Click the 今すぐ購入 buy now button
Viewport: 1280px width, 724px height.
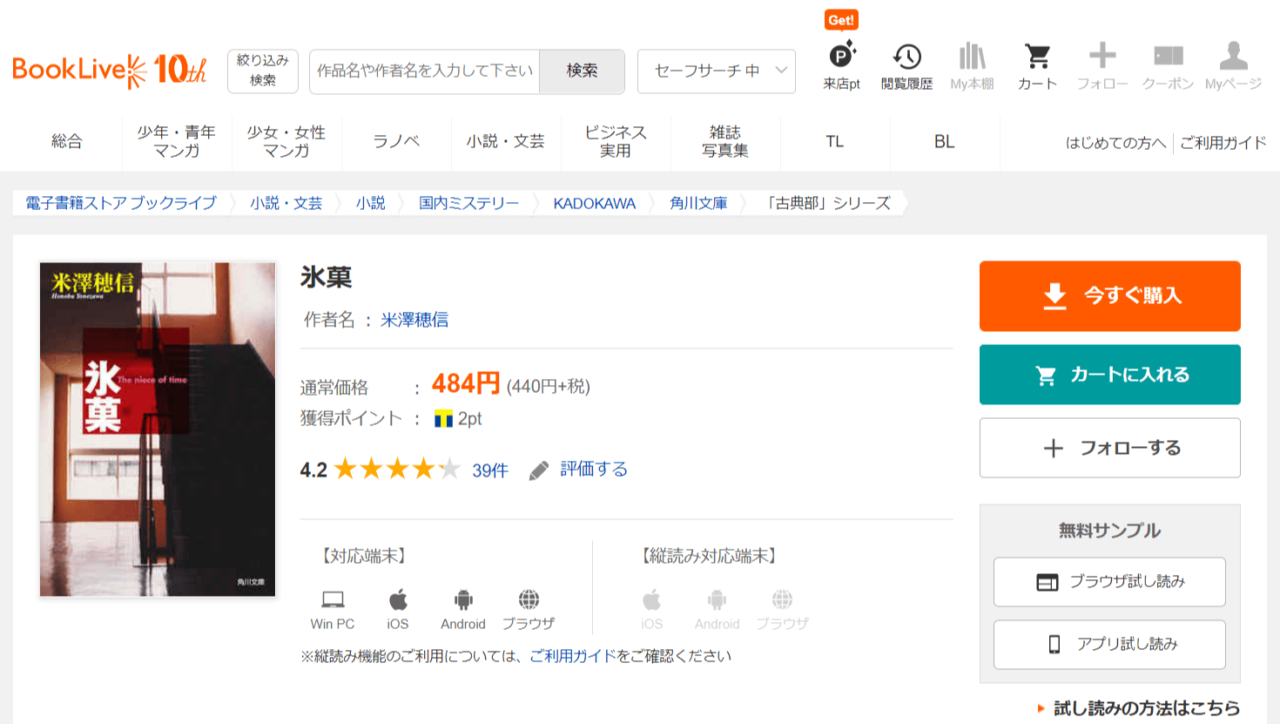1110,296
